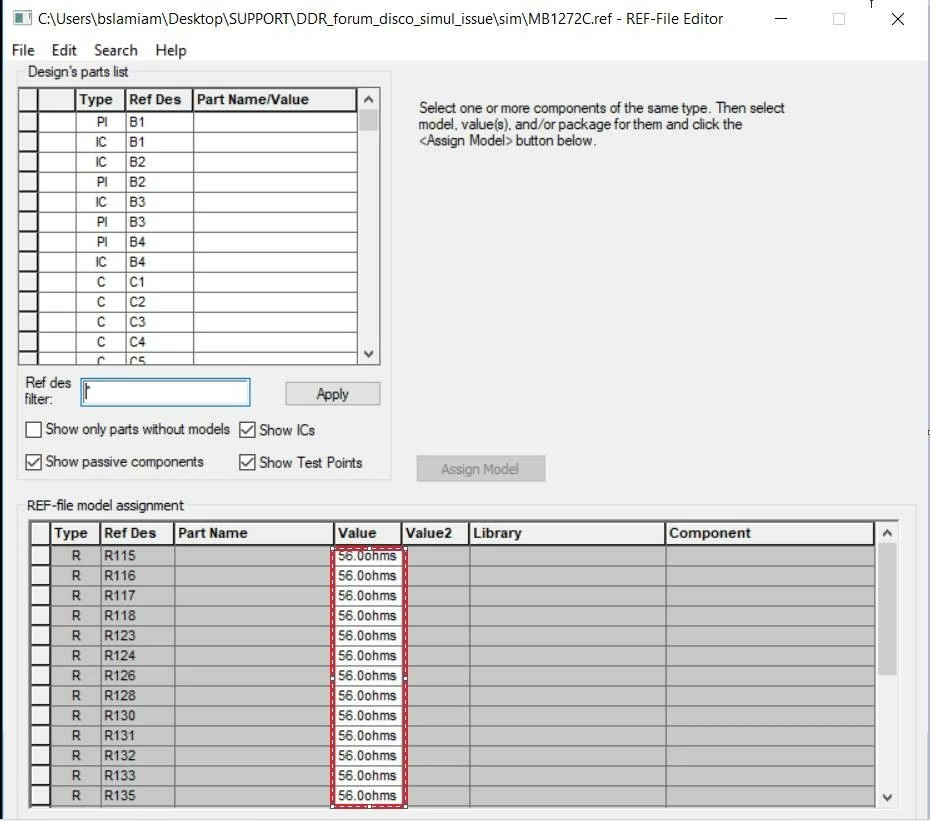Viewport: 930px width, 821px height.
Task: Click the C4 ref des cell
Action: 160,342
